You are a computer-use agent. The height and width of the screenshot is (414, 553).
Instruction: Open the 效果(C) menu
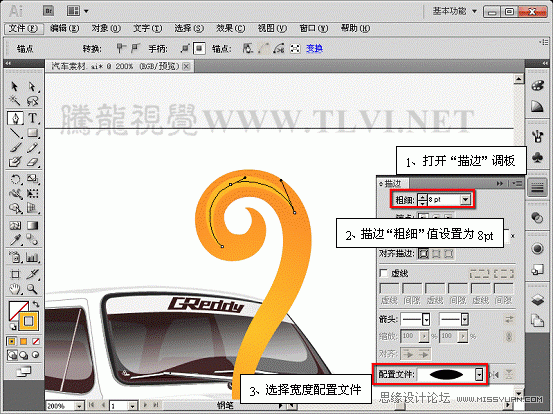(231, 28)
